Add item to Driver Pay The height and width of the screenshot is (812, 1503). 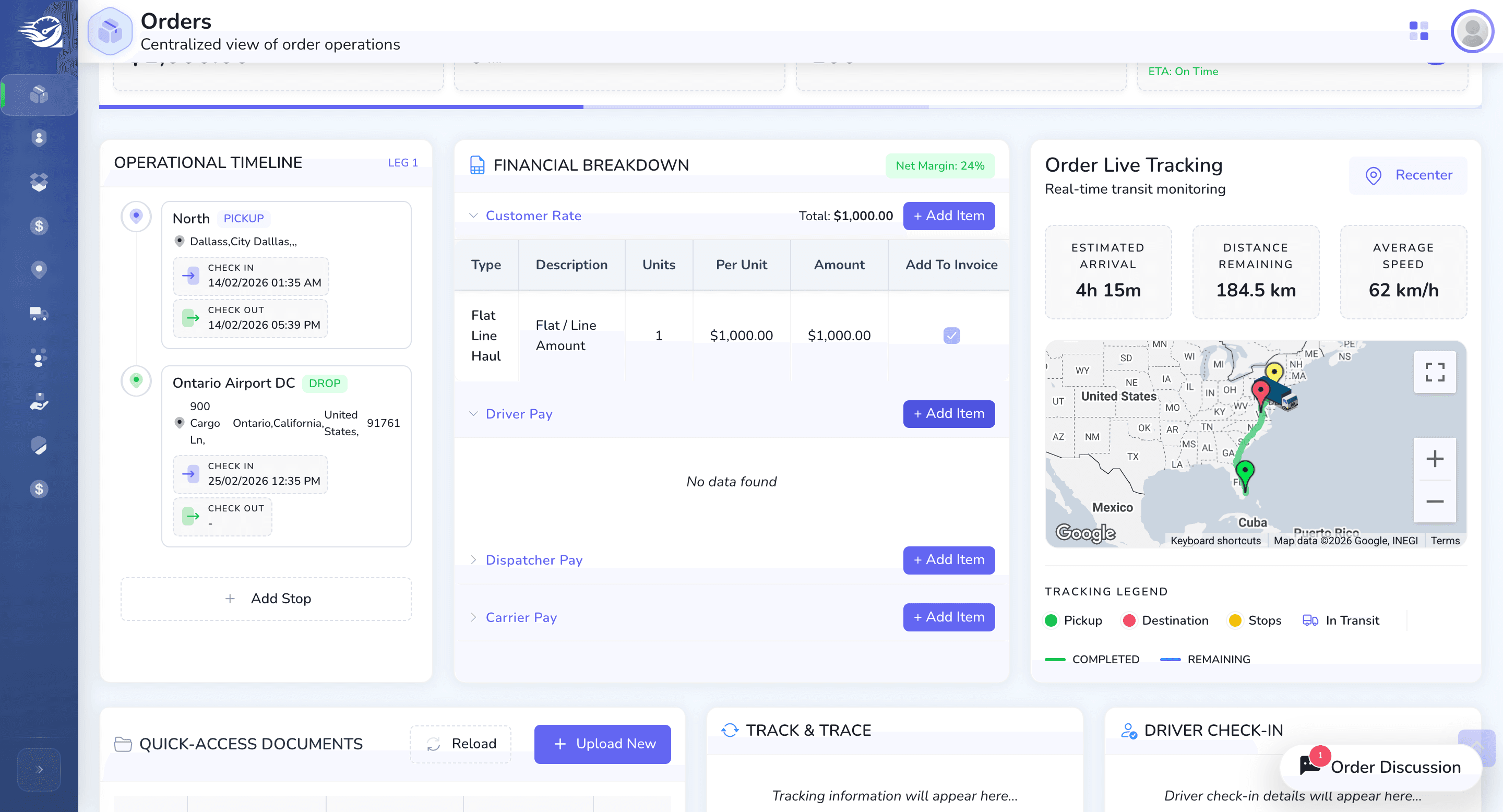(949, 414)
